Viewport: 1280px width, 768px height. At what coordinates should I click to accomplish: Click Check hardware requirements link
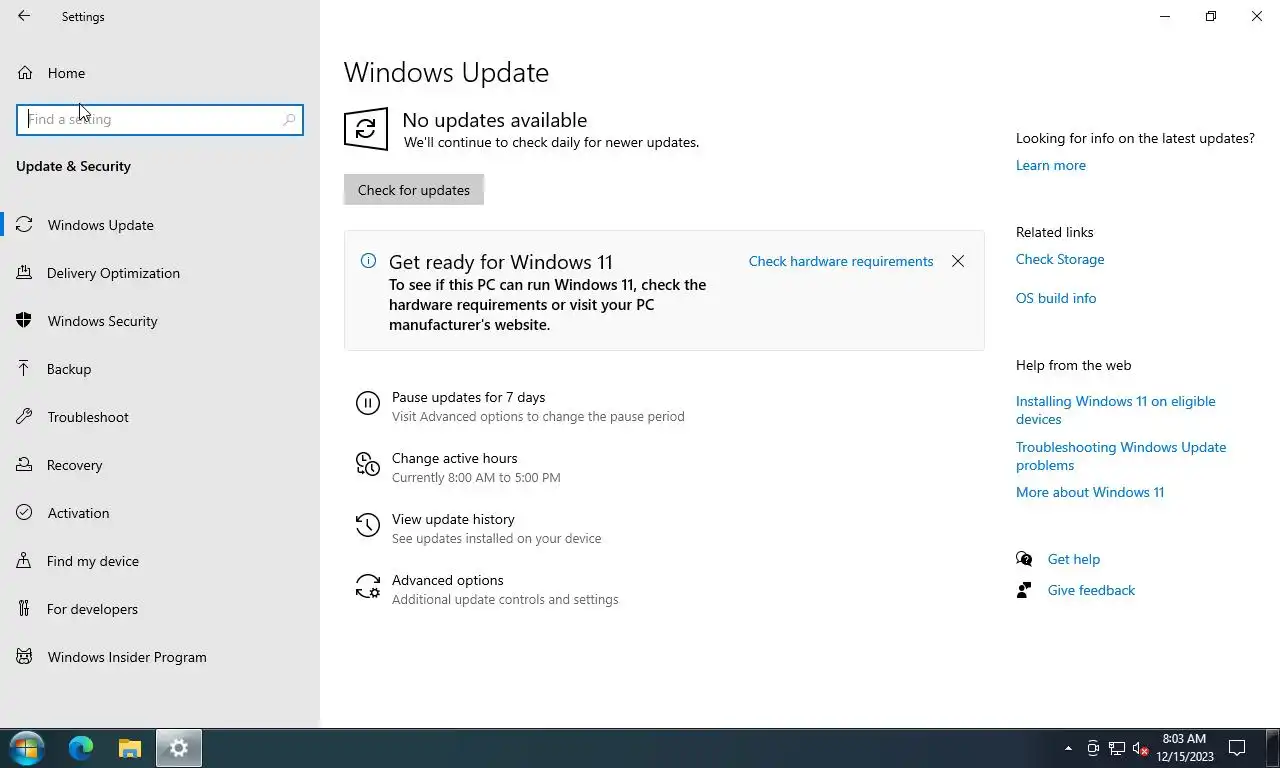841,261
